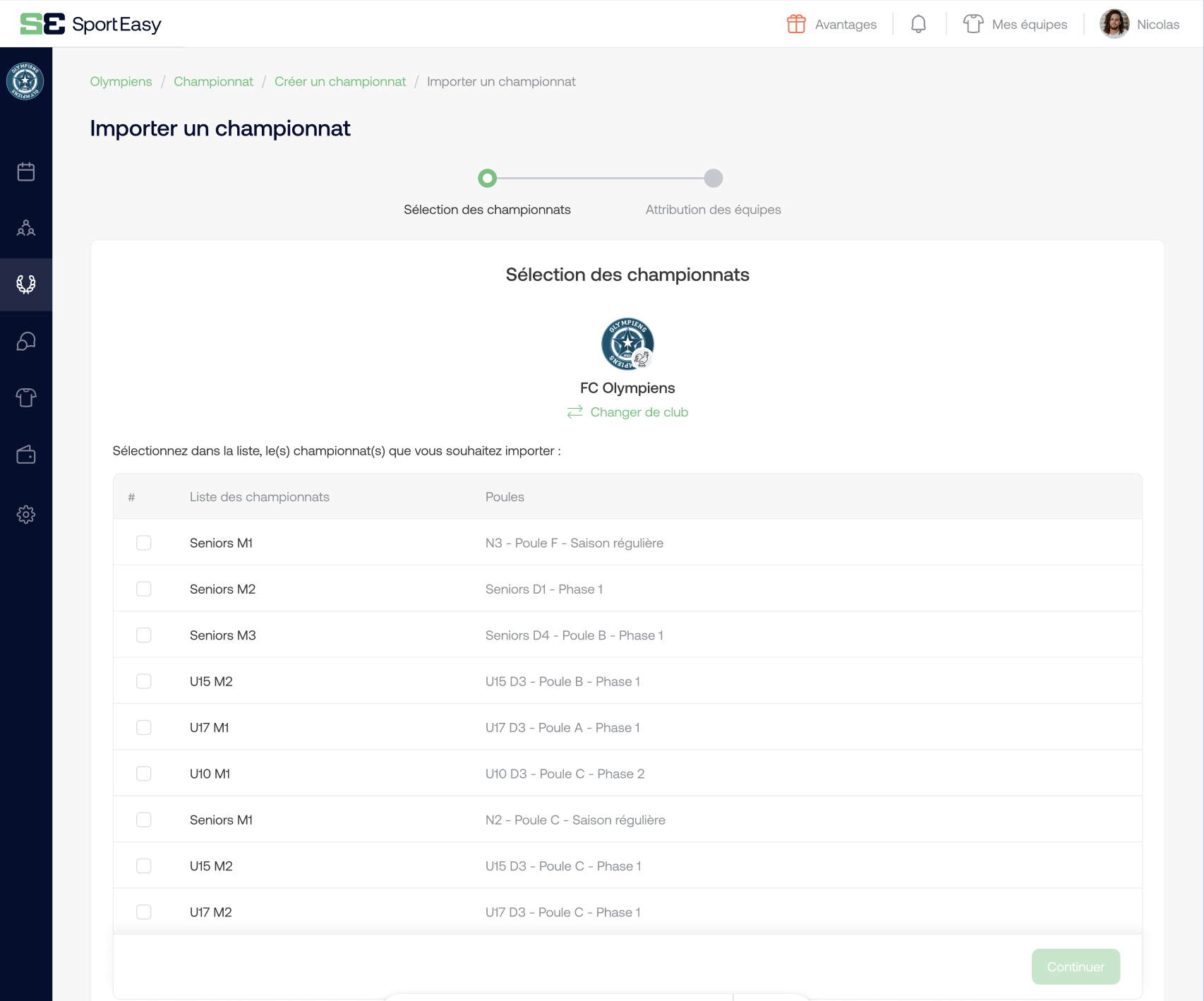The image size is (1204, 1001).
Task: Click the Olympiens team badge in sidebar
Action: pyautogui.click(x=25, y=81)
